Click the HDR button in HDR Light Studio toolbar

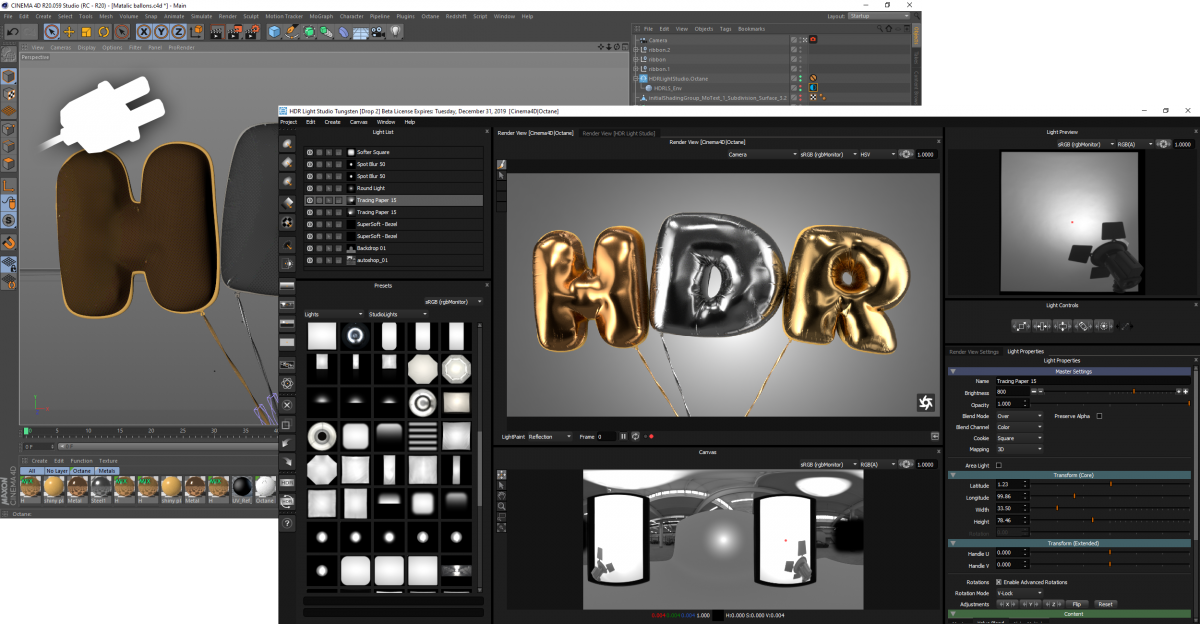(x=287, y=483)
